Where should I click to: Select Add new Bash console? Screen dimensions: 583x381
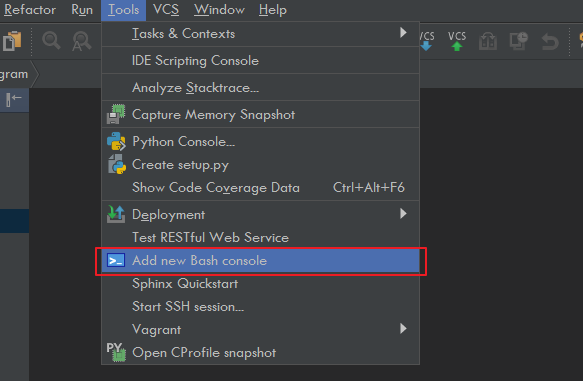(x=260, y=261)
